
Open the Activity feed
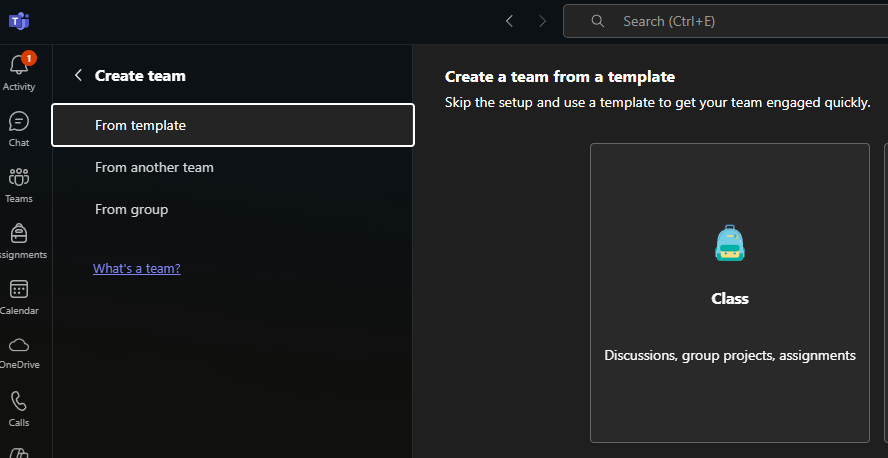(x=18, y=72)
